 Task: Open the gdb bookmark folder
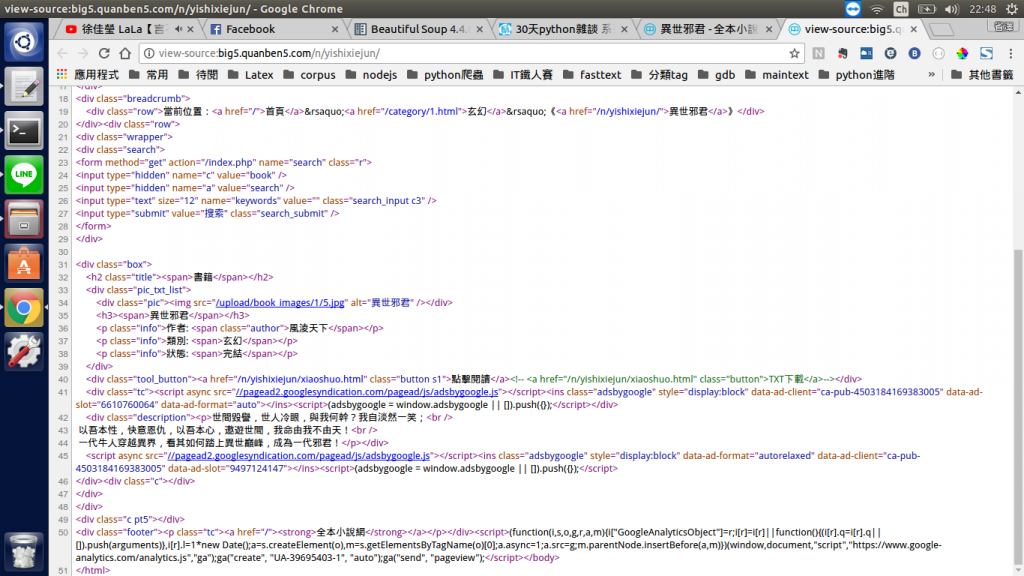(716, 75)
